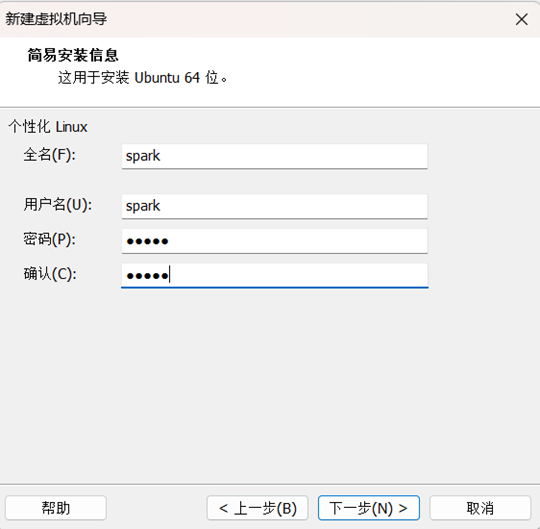Click the 简易安装信息 heading
This screenshot has height=529, width=540.
tap(73, 55)
